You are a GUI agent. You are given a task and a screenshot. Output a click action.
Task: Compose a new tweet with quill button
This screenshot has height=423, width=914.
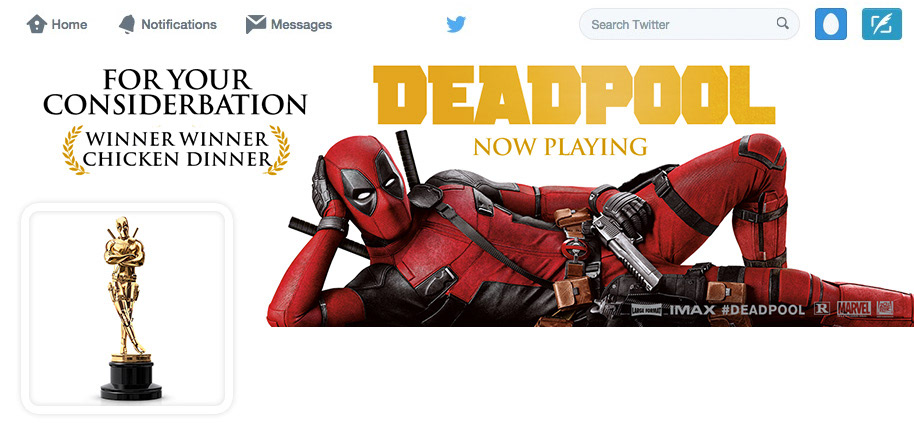click(881, 24)
